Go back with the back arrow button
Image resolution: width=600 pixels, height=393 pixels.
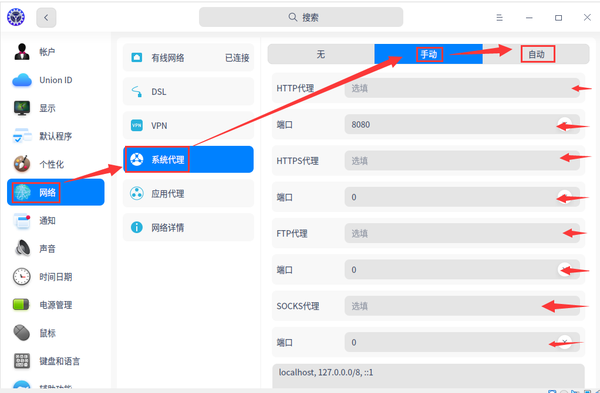coord(46,18)
